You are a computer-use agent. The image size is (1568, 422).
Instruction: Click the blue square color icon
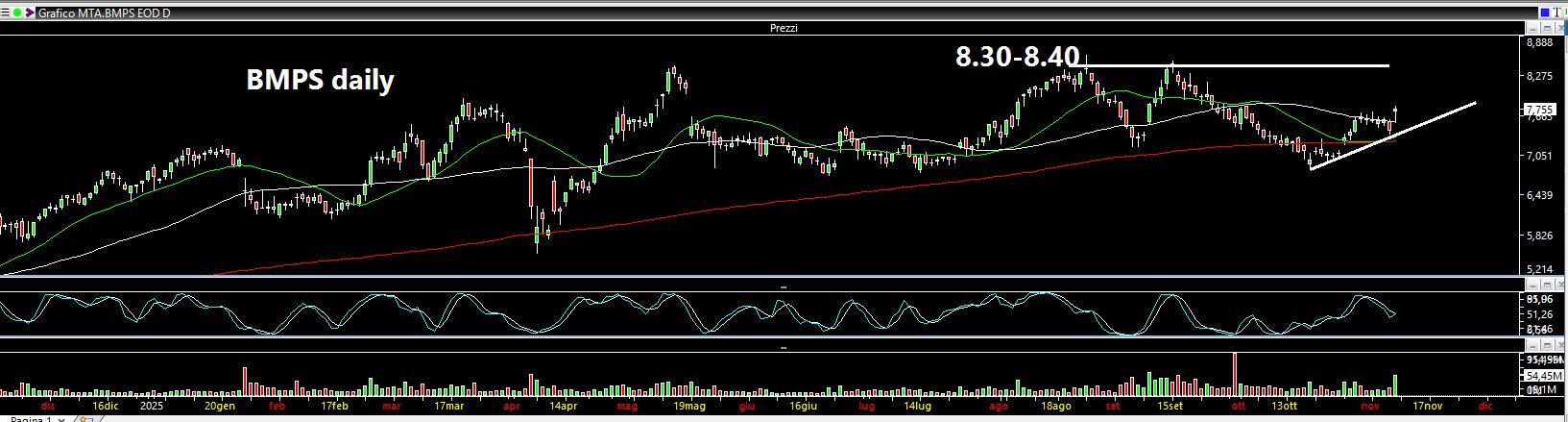(1545, 12)
